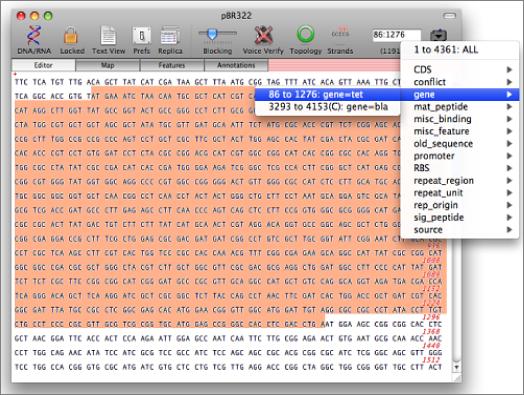
Task: Expand the gene submenu
Action: [460, 94]
